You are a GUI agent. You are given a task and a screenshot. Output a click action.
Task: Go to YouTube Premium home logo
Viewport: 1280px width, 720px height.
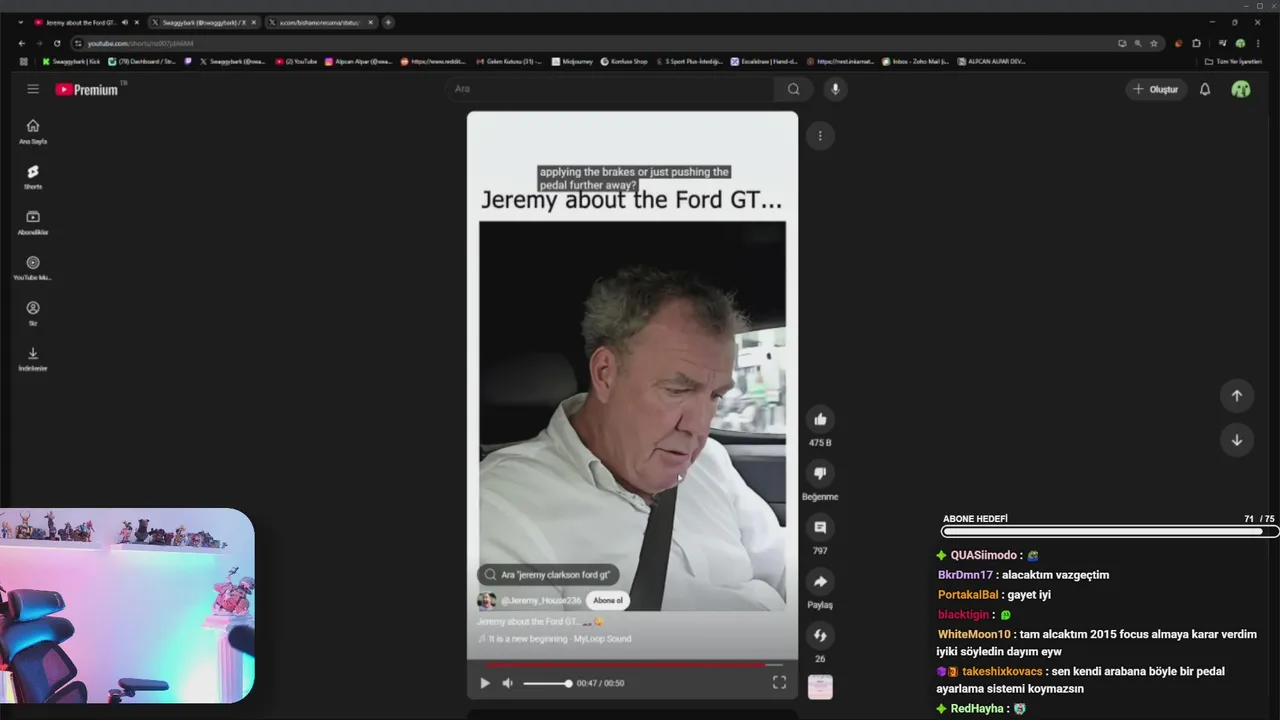(87, 89)
